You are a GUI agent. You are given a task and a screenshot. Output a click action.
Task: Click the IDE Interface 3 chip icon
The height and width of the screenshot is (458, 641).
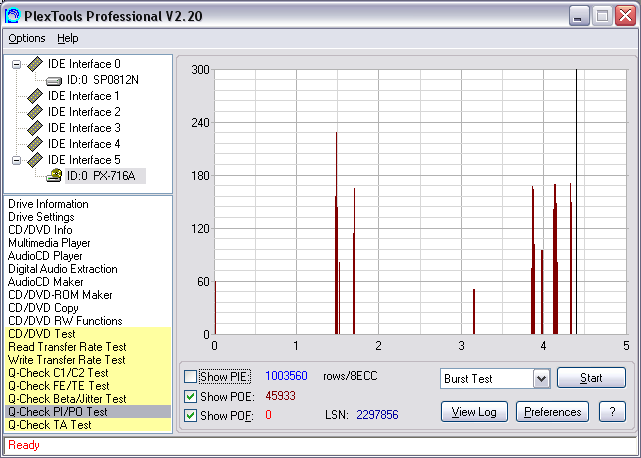(35, 128)
